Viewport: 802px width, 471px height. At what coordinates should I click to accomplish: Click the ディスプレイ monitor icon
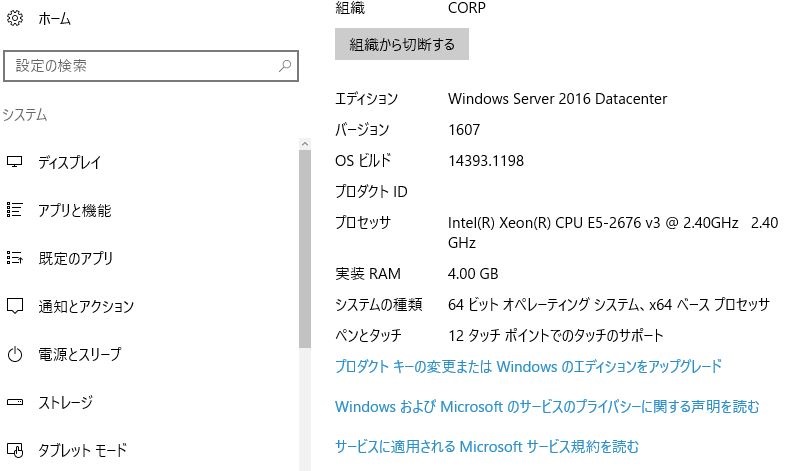point(15,162)
